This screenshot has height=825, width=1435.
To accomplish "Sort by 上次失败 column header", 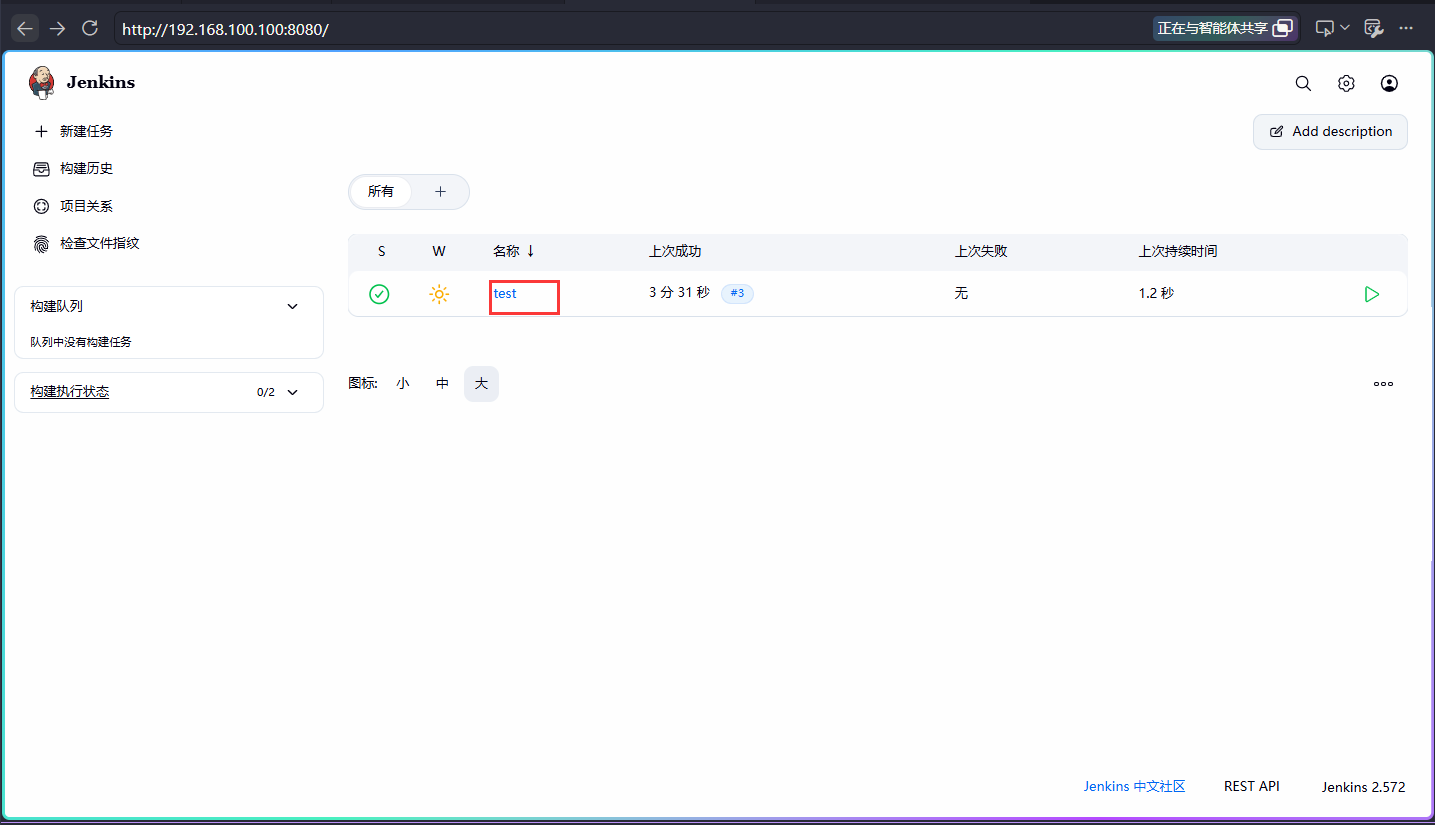I will tap(981, 251).
